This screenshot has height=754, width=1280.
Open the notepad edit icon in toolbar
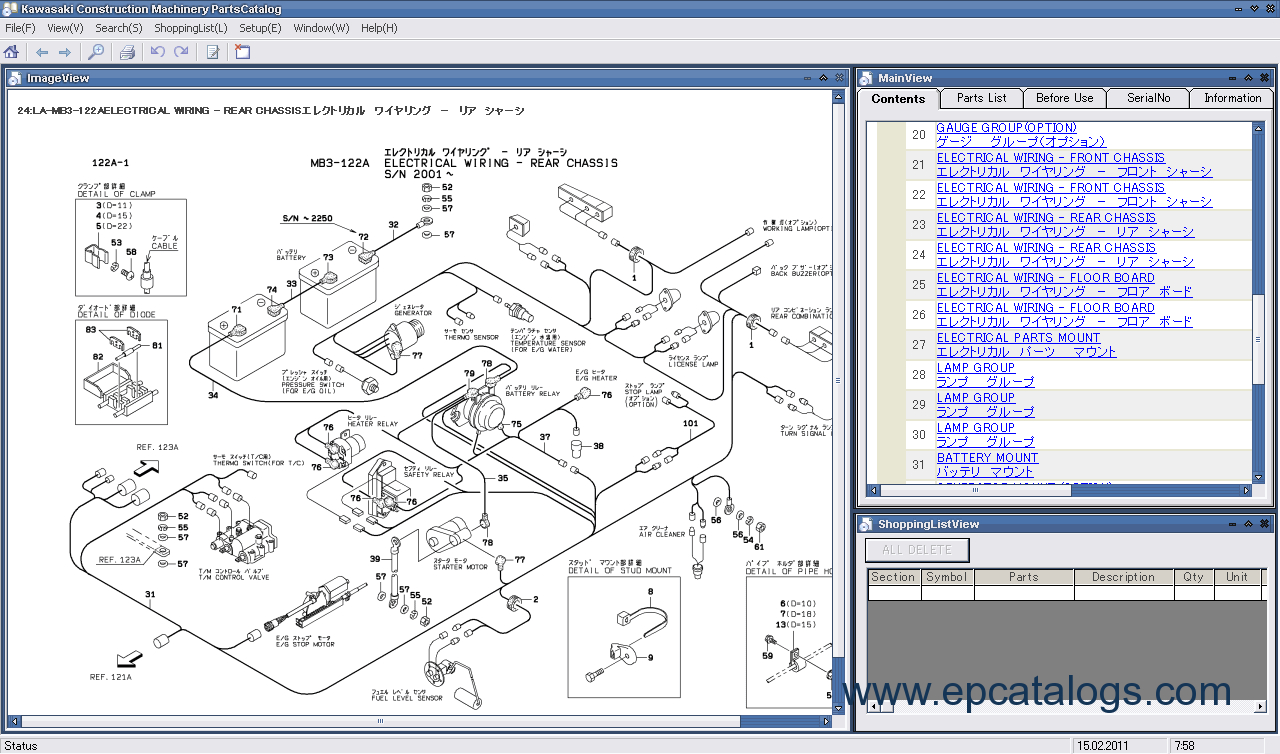click(x=213, y=52)
